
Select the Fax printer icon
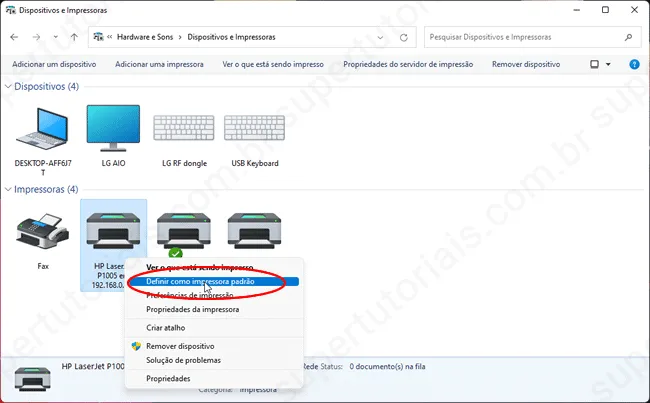tap(43, 231)
